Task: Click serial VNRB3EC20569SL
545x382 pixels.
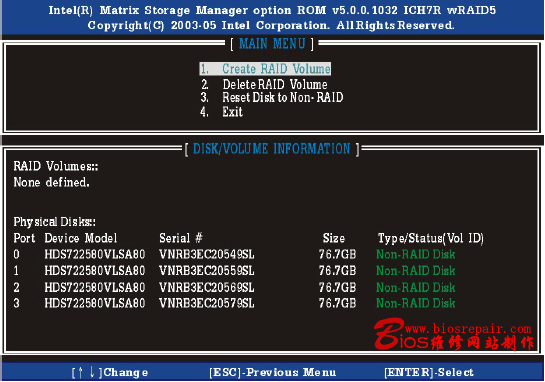Action: [x=207, y=287]
